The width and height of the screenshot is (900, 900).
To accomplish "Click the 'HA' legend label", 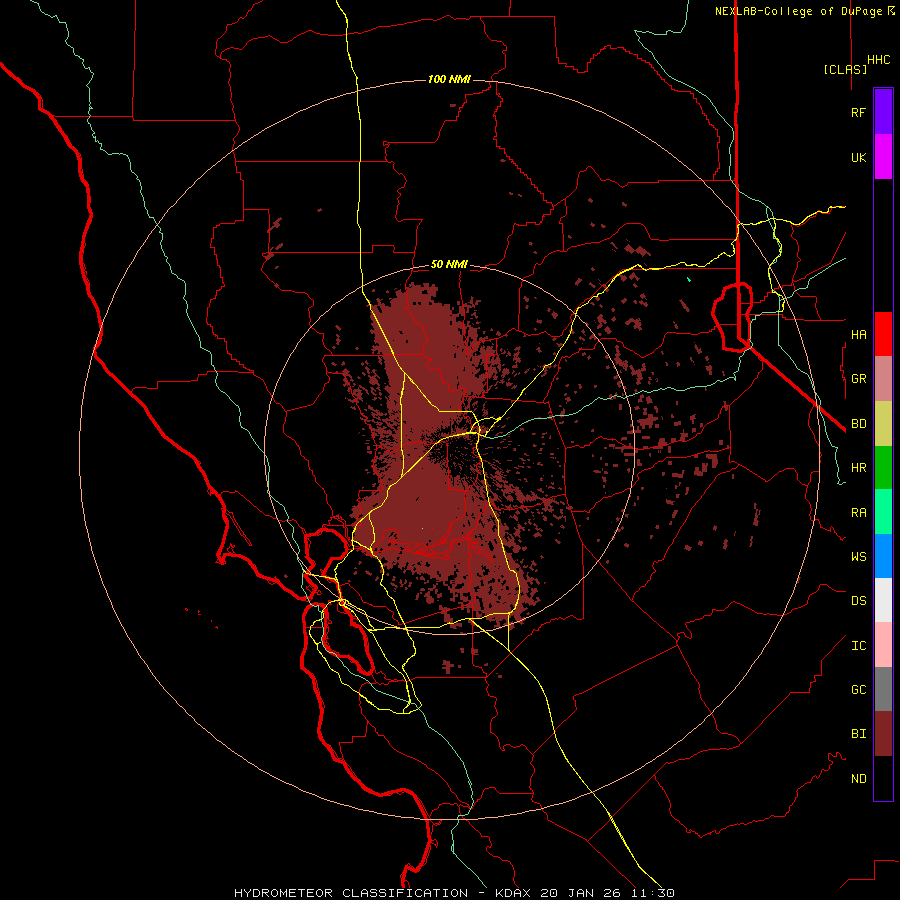I will pyautogui.click(x=858, y=335).
